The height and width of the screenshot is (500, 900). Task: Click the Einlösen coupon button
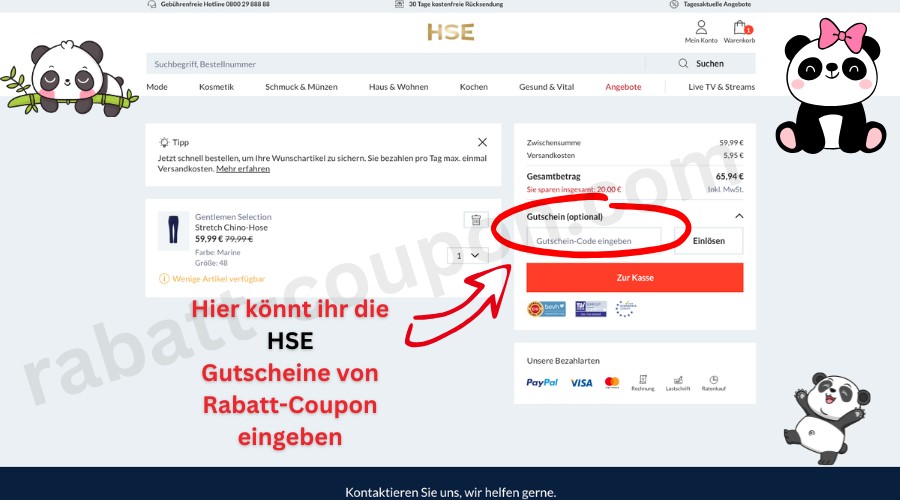click(x=708, y=241)
